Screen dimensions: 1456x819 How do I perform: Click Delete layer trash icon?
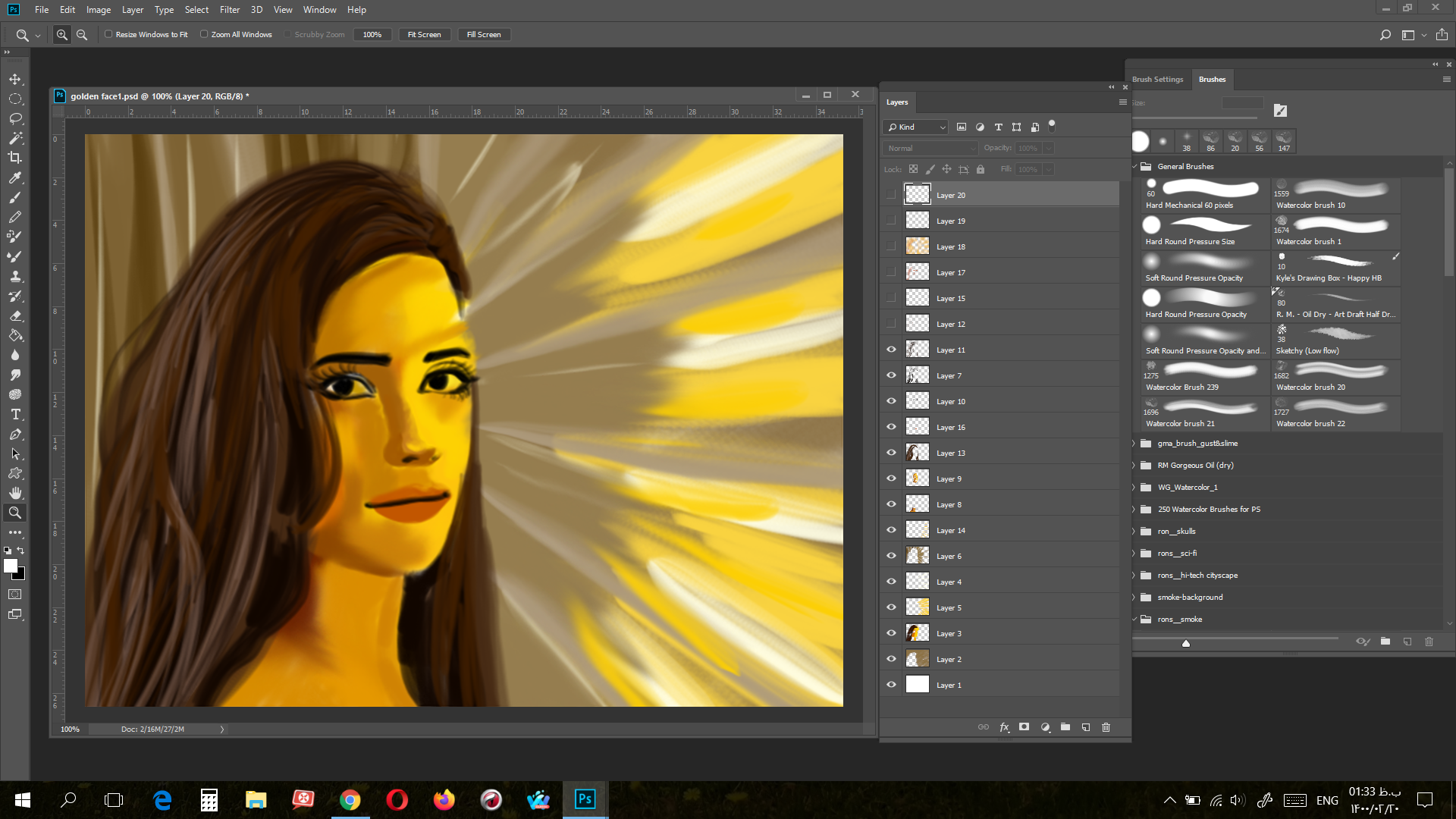coord(1106,727)
